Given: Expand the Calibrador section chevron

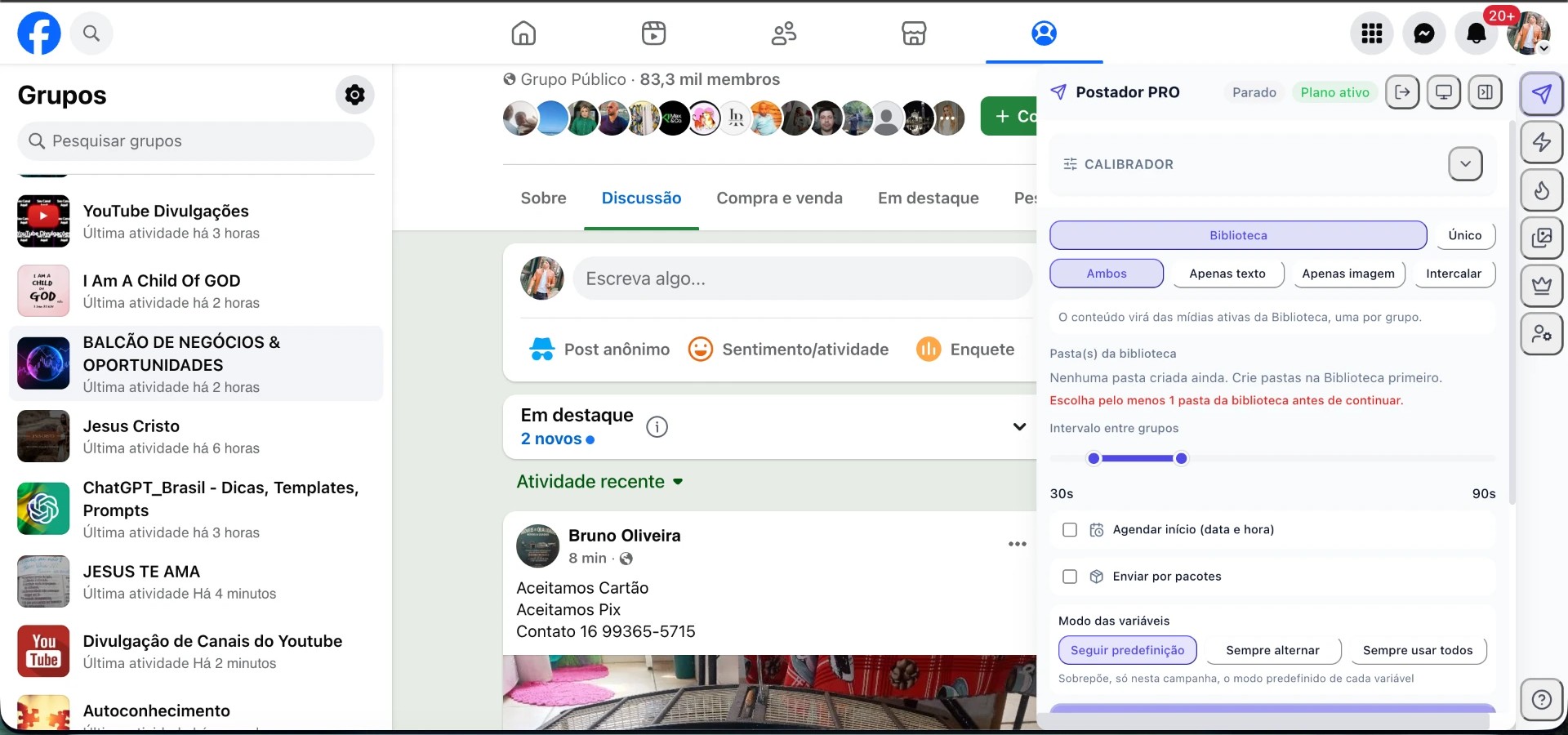Looking at the screenshot, I should pos(1466,164).
